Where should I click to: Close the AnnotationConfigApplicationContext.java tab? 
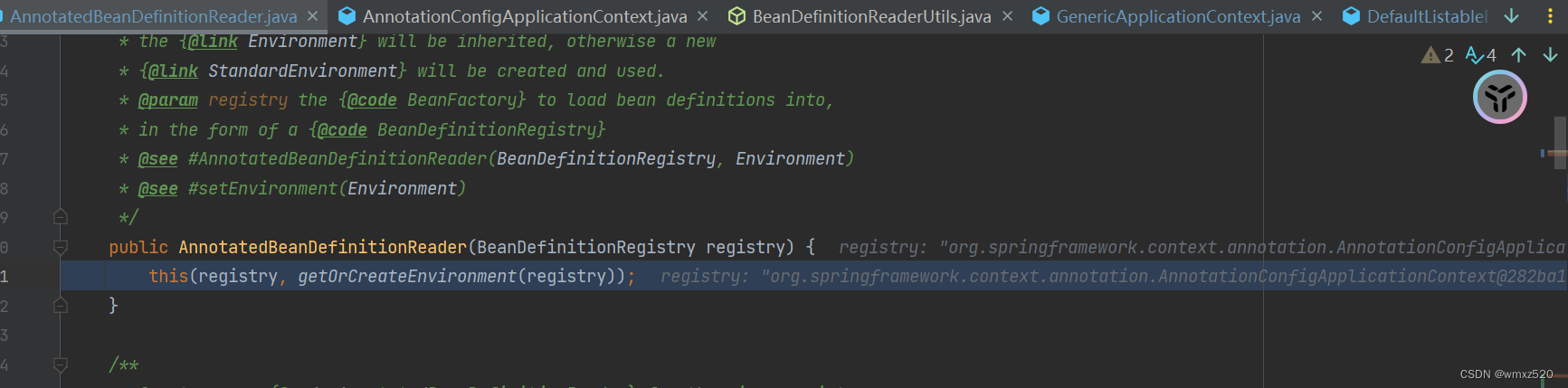point(703,16)
